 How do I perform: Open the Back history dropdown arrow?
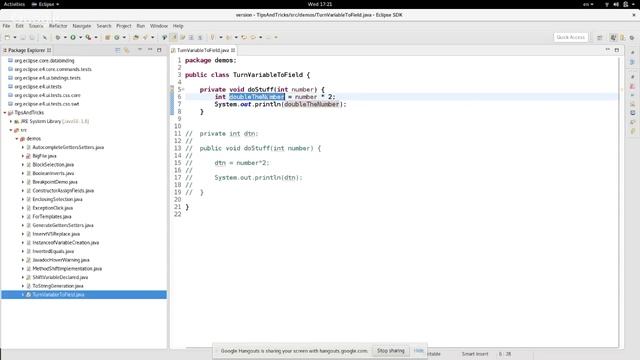261,37
